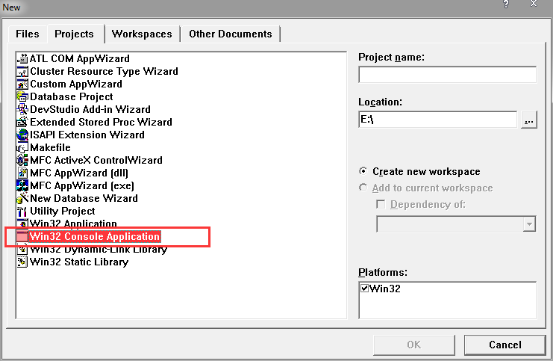Select the Database Project icon
Viewport: 554px width, 361px height.
tap(22, 97)
